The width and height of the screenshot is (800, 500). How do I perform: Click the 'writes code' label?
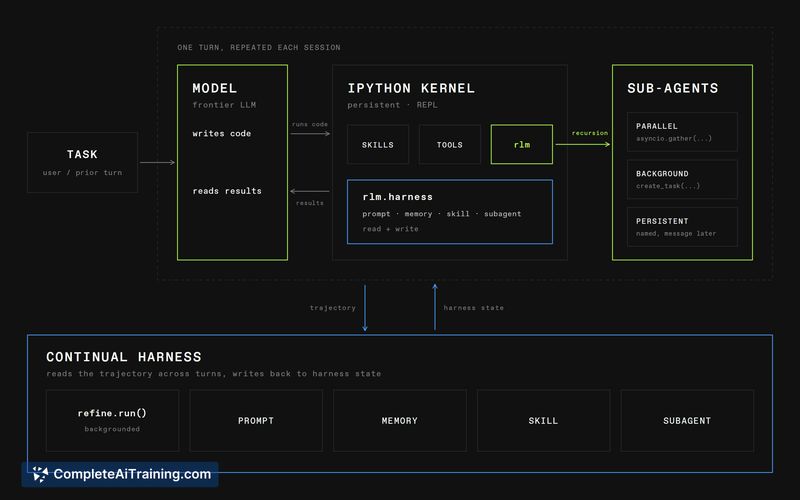221,133
